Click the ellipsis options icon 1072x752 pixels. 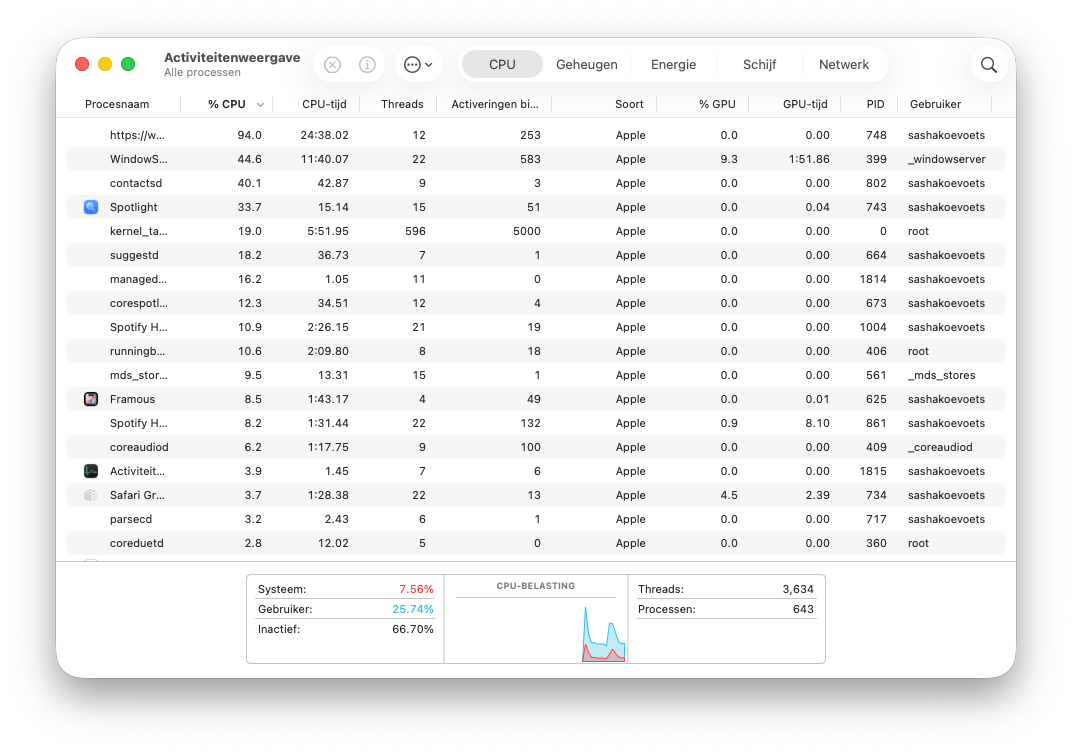tap(412, 64)
